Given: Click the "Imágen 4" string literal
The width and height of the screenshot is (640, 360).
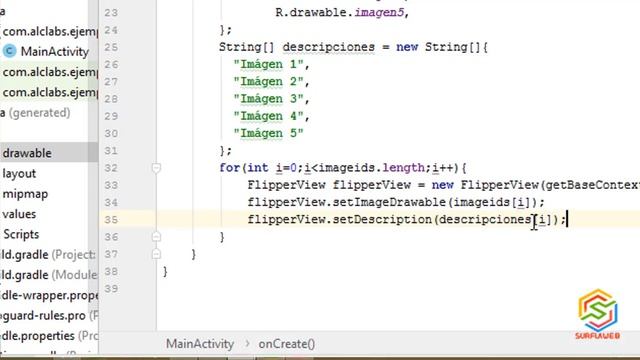Looking at the screenshot, I should coord(269,116).
